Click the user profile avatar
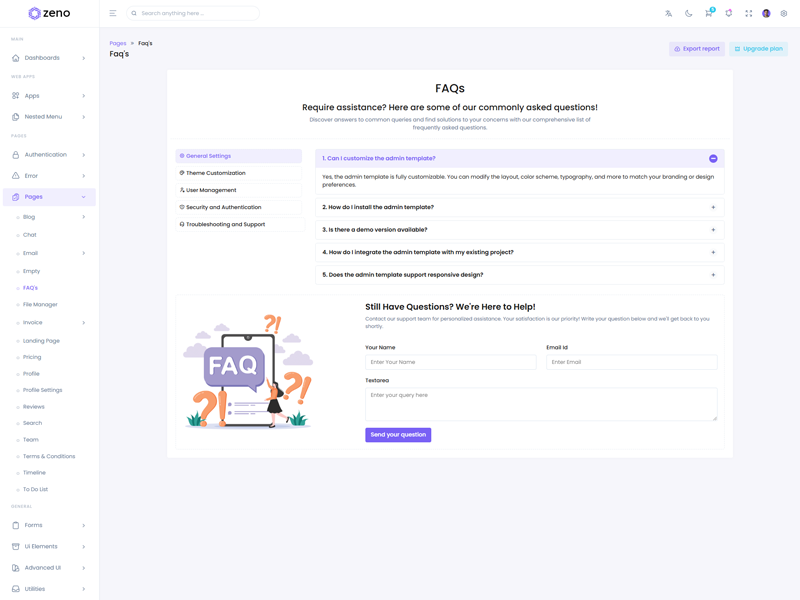 pyautogui.click(x=766, y=14)
